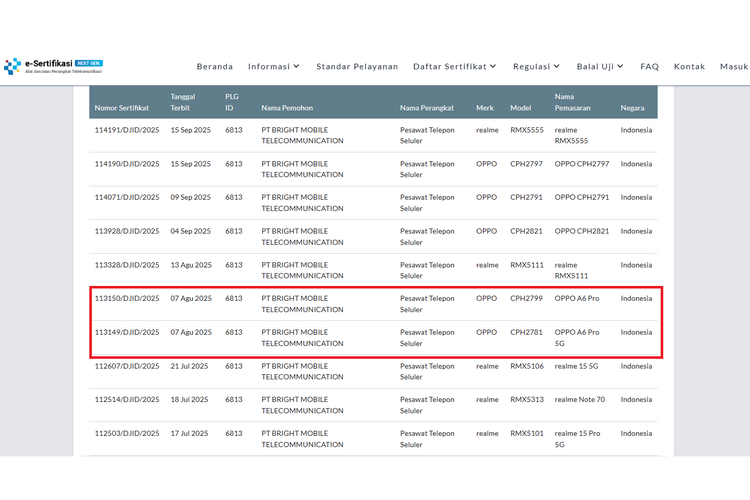Click marketing name OPPO CPH2821
This screenshot has width=750, height=500.
pyautogui.click(x=582, y=231)
